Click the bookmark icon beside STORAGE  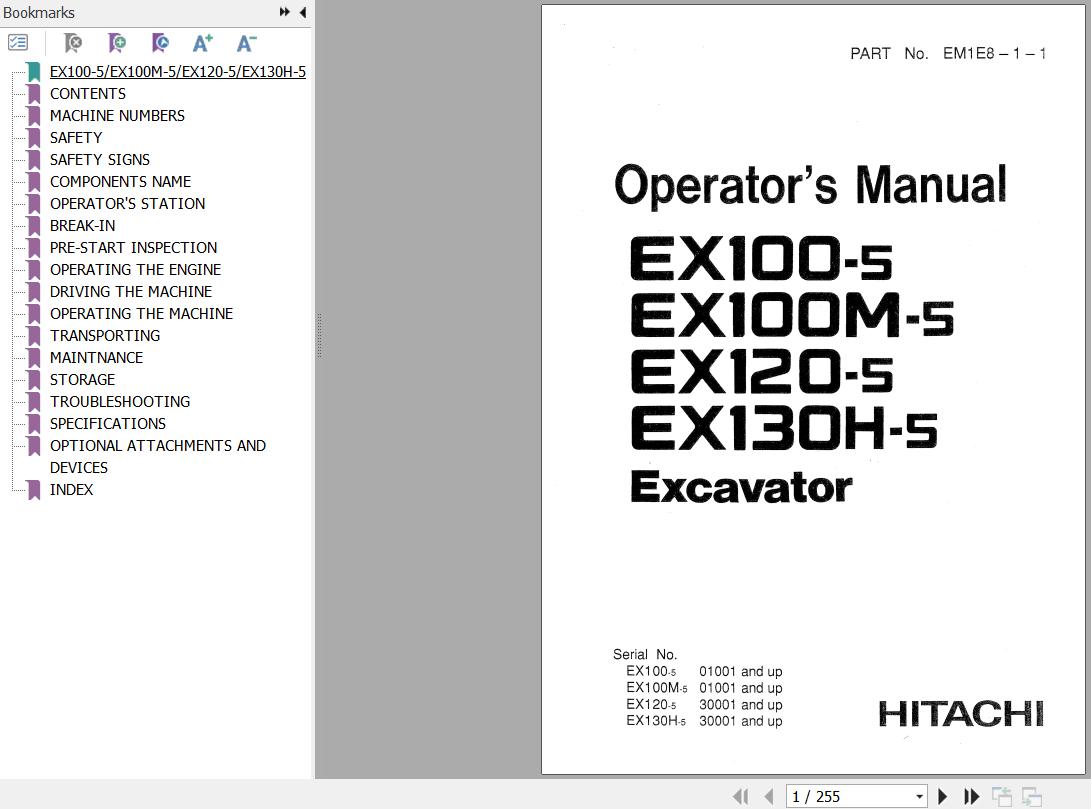pyautogui.click(x=33, y=380)
